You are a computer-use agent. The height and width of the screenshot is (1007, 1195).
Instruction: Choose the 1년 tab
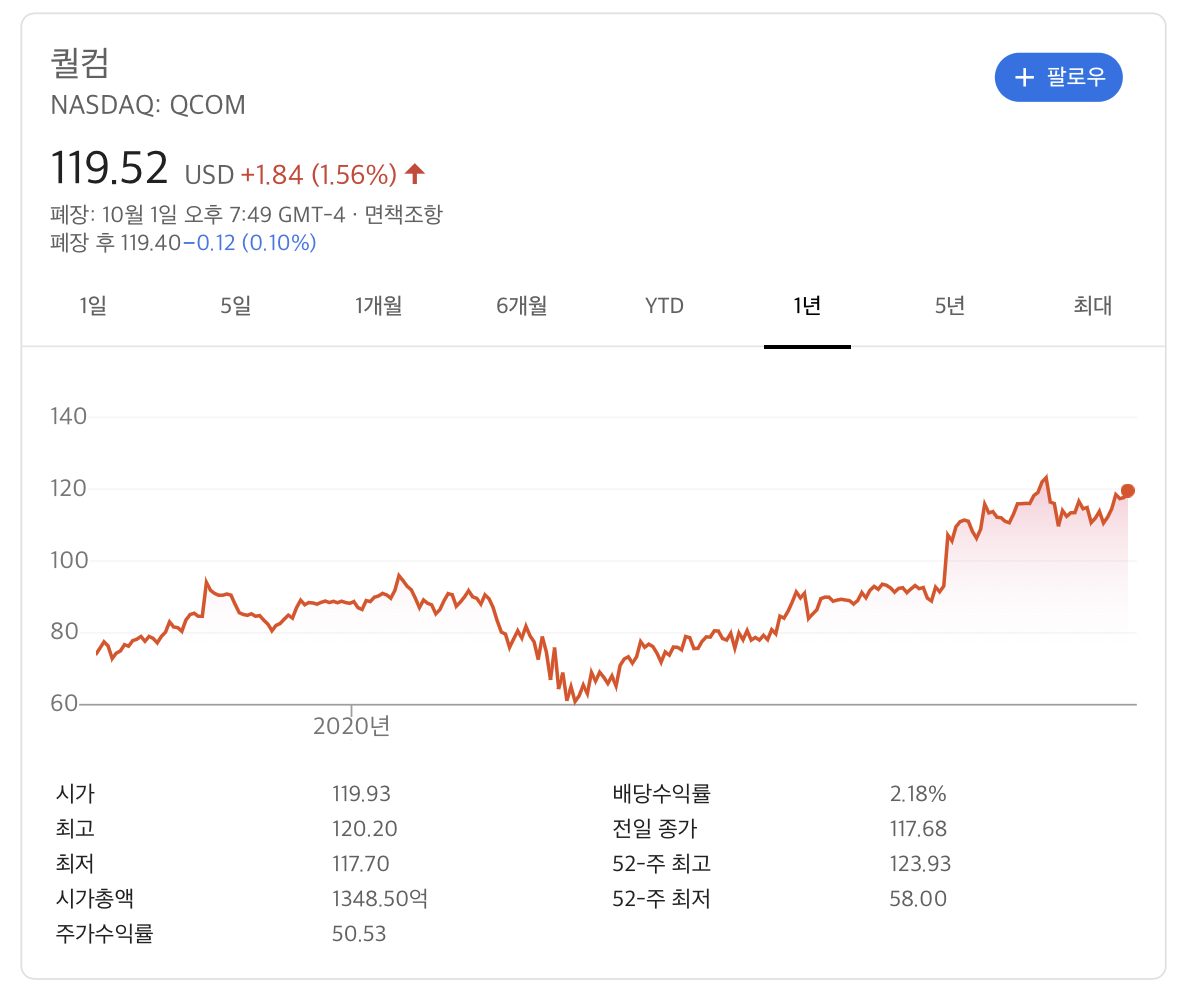[807, 306]
